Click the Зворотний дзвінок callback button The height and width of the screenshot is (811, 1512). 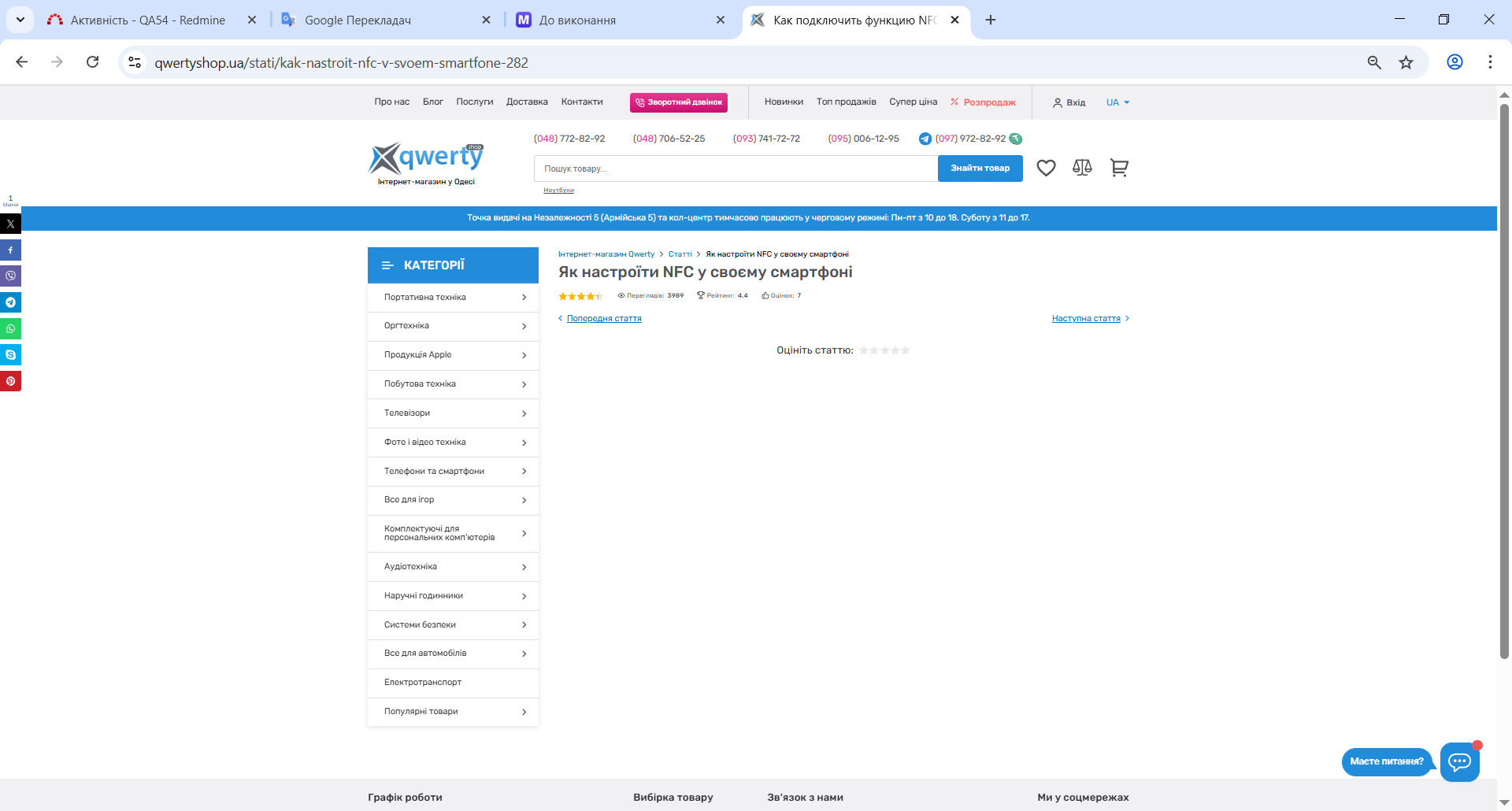(x=678, y=102)
